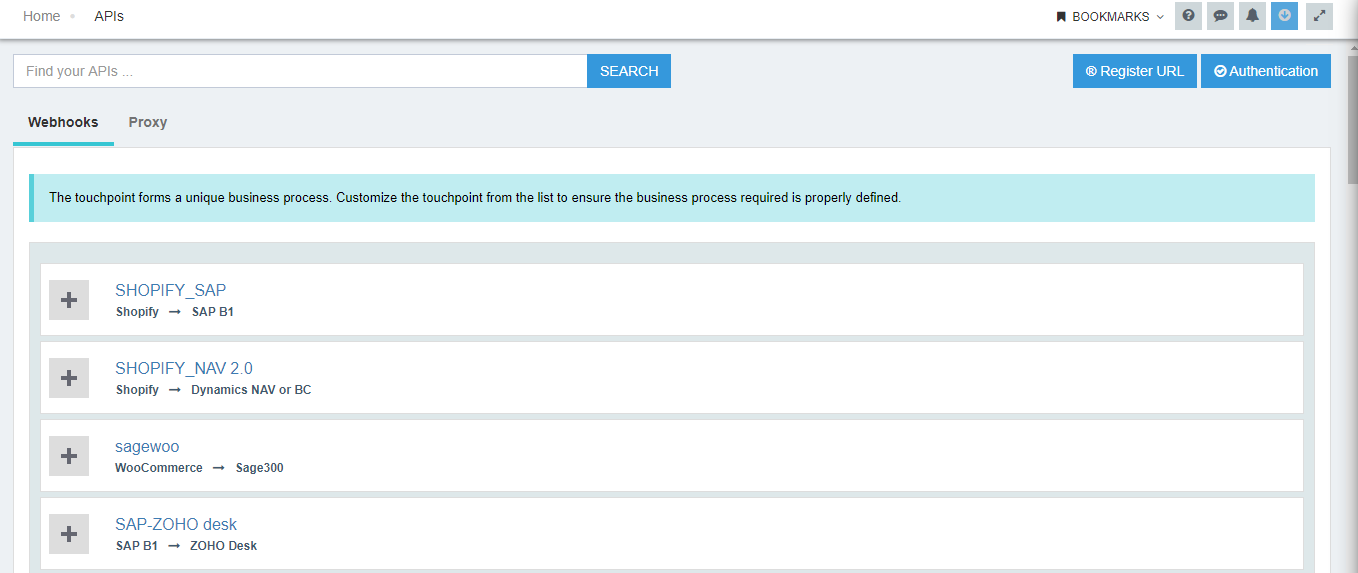1358x573 pixels.
Task: Toggle fullscreen with the expand arrows icon
Action: pos(1319,16)
